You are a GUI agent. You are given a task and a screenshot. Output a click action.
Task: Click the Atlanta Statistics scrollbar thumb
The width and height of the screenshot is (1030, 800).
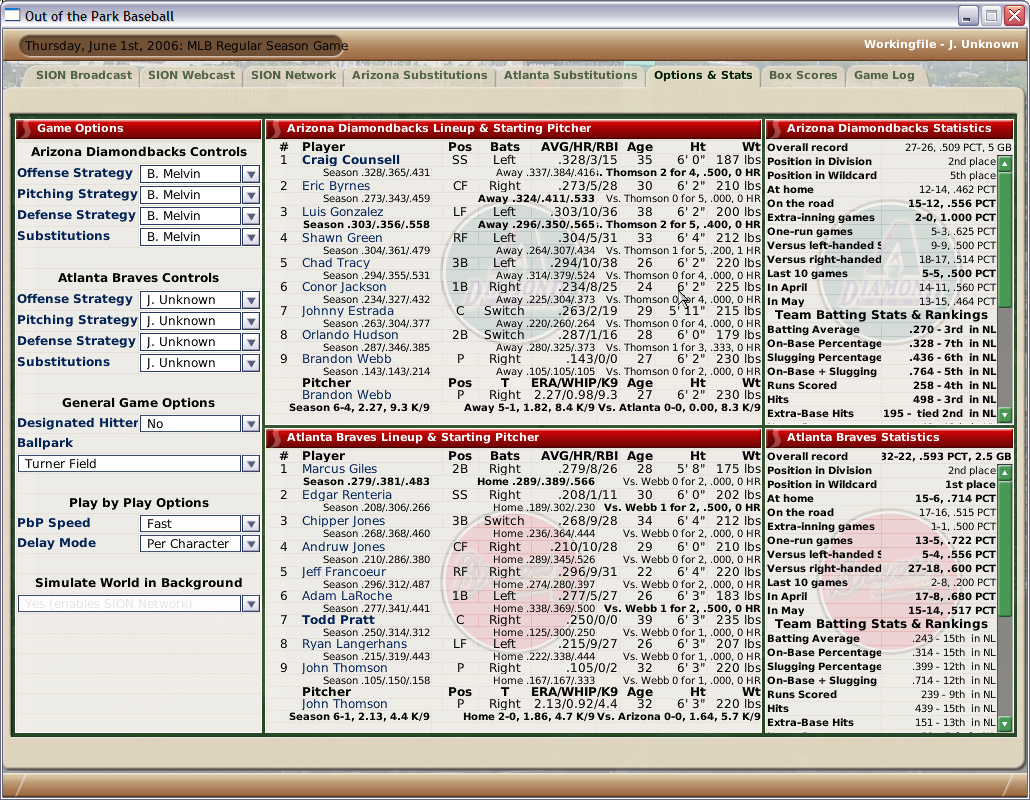pos(1005,548)
